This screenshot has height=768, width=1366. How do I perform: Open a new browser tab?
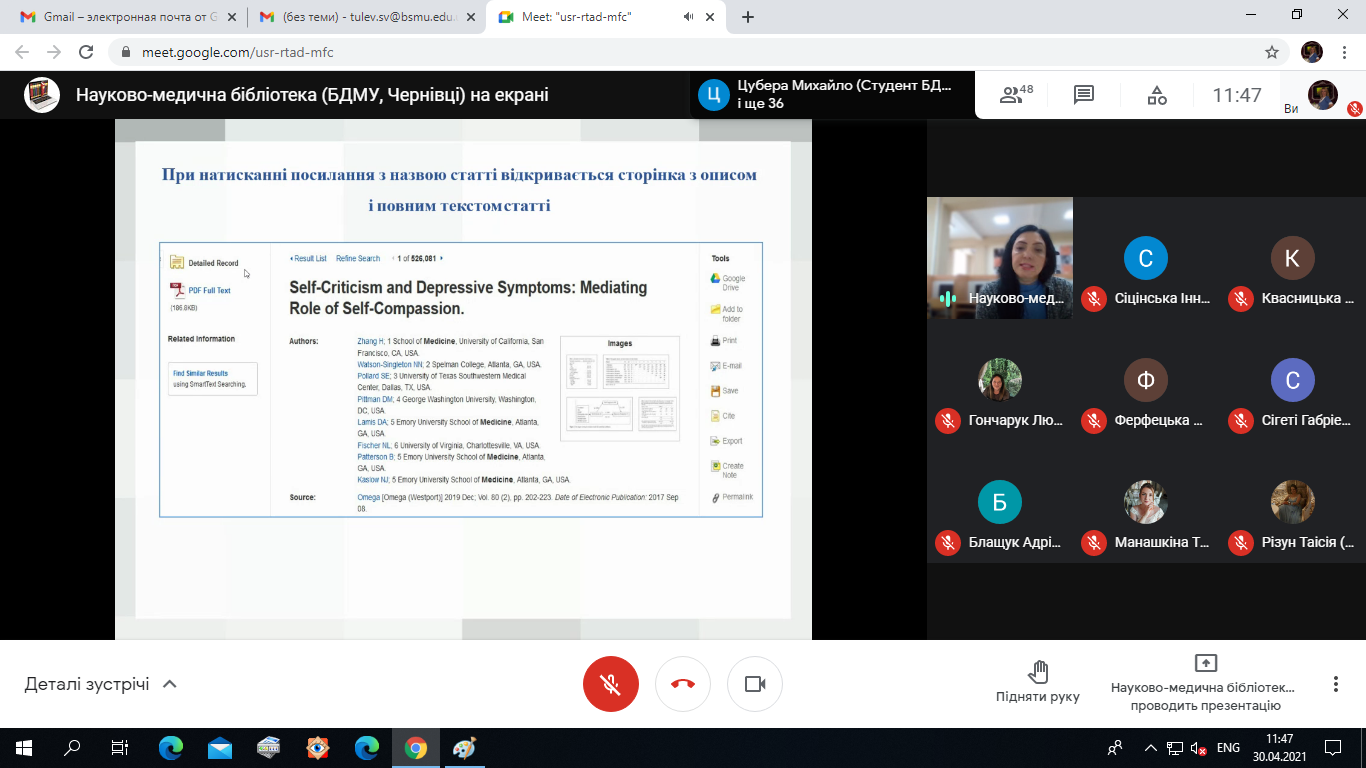(748, 17)
